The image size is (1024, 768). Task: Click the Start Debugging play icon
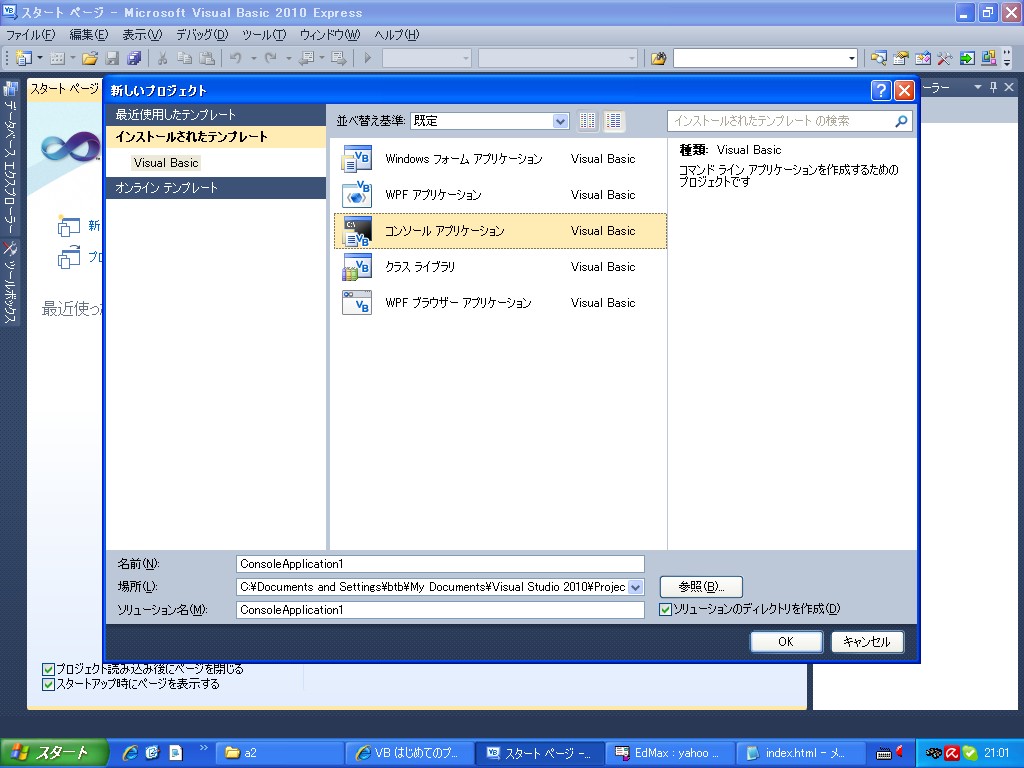[368, 59]
